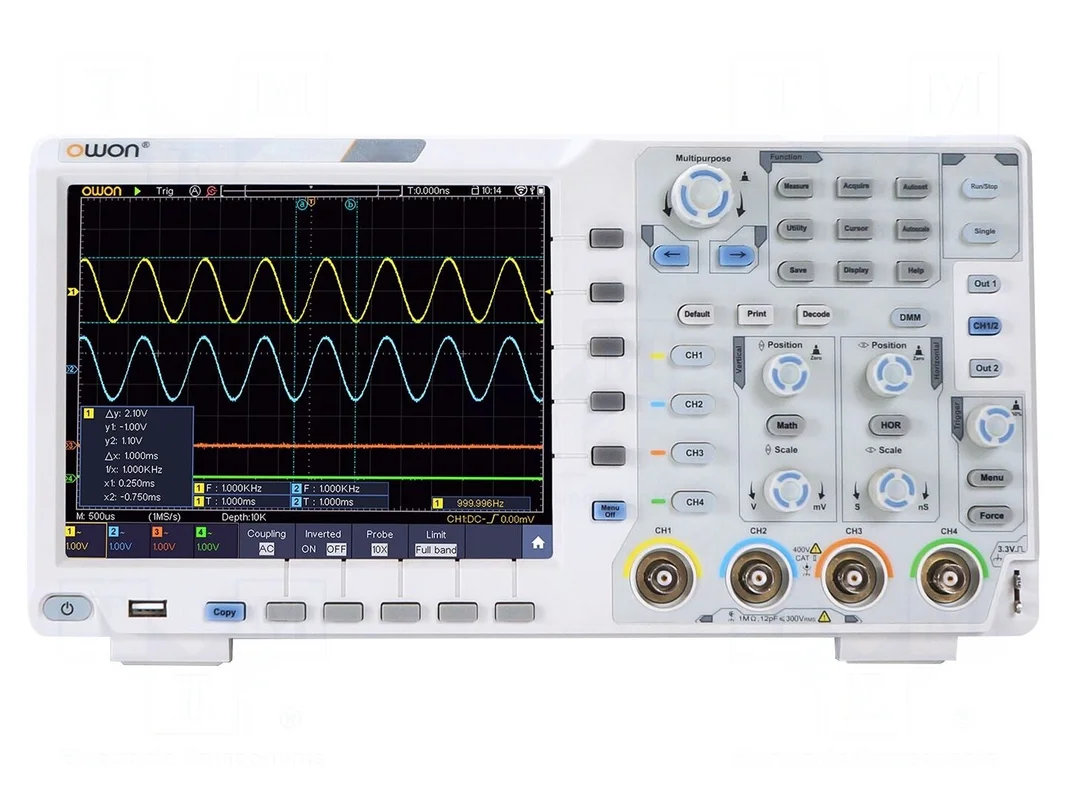This screenshot has height=800, width=1066.
Task: Click the cursor b marker
Action: click(x=350, y=204)
